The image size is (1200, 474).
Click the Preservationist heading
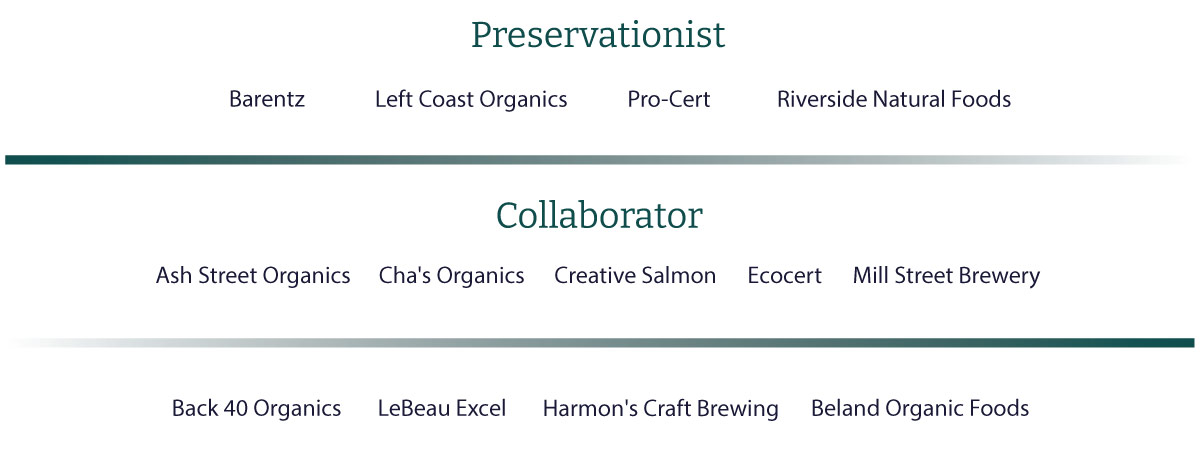pos(598,35)
